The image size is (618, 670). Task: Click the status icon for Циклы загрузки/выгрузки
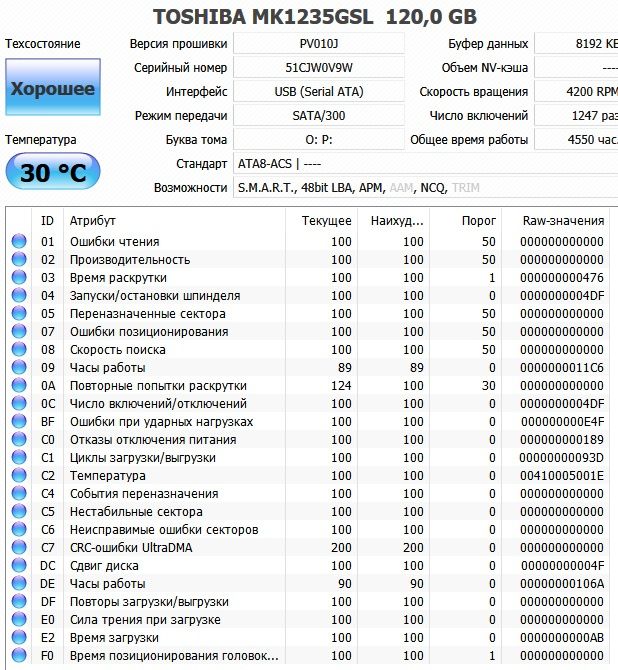coord(19,457)
